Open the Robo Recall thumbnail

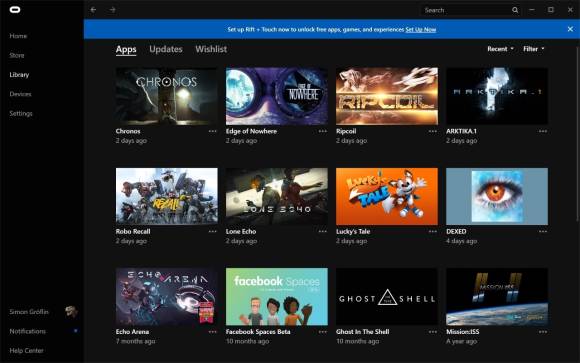point(166,196)
